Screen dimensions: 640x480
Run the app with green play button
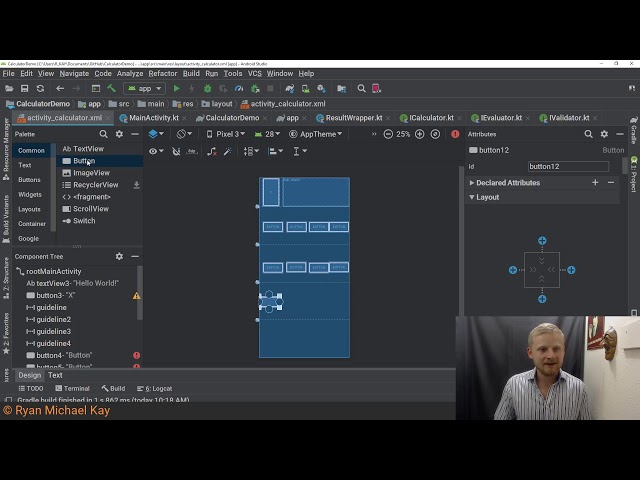click(176, 89)
